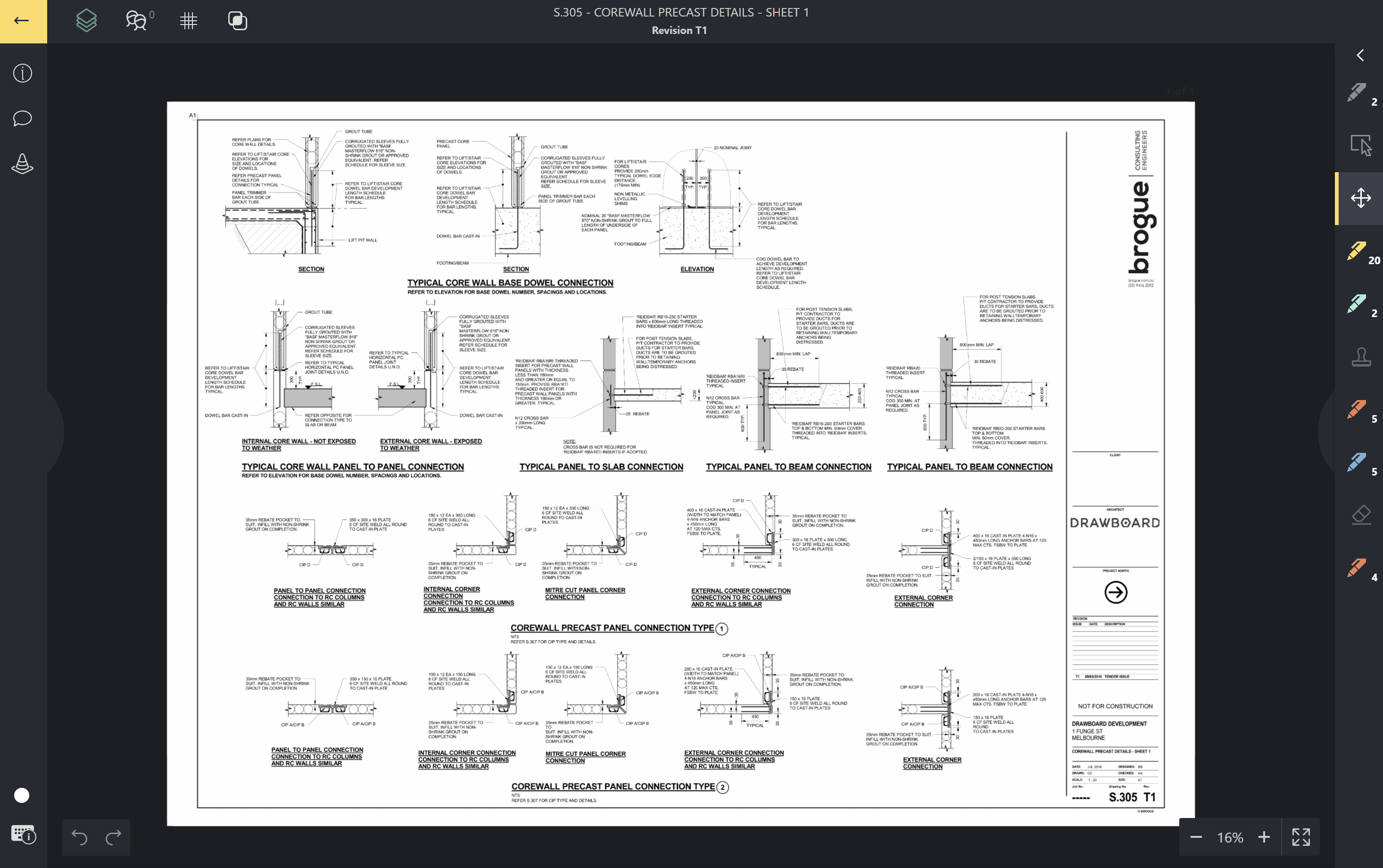Zoom in with the plus button
Viewport: 1383px width, 868px height.
[x=1264, y=837]
